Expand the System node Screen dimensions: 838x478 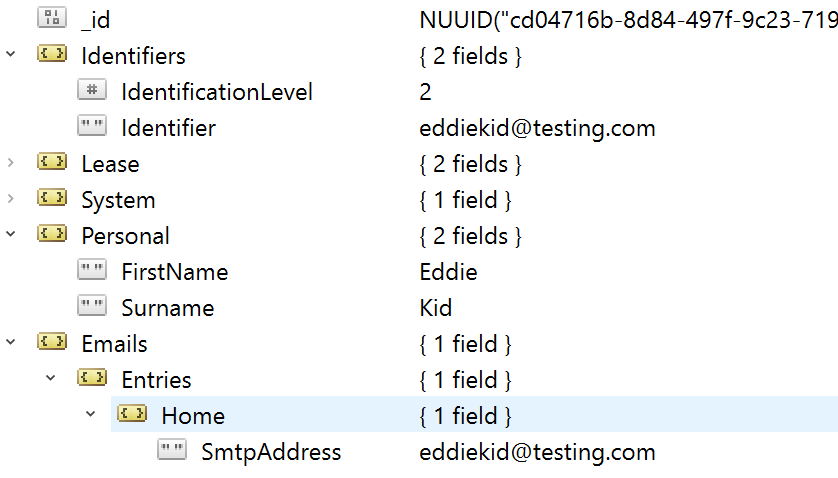11,198
